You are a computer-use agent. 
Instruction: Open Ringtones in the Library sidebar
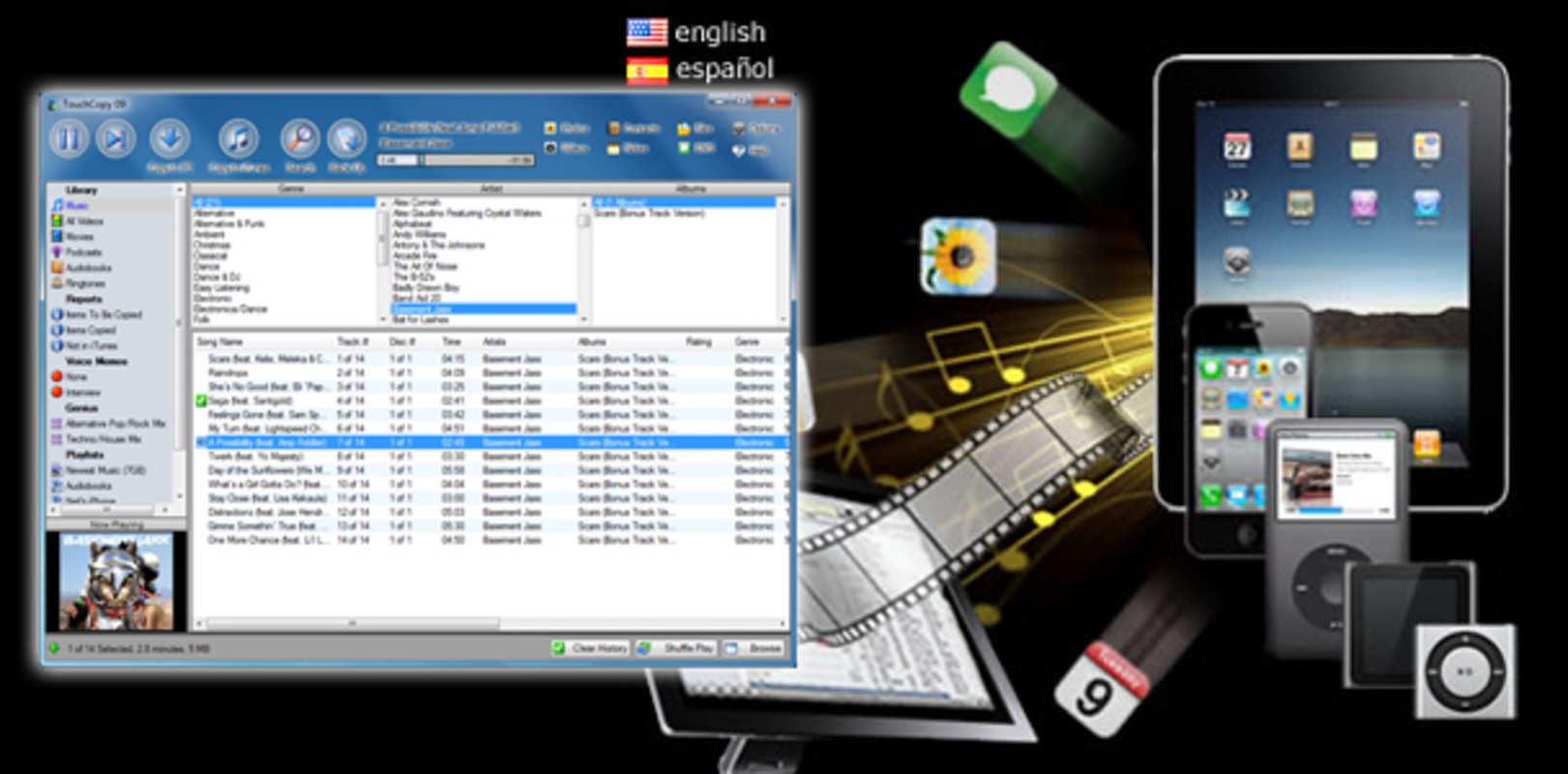[x=78, y=283]
